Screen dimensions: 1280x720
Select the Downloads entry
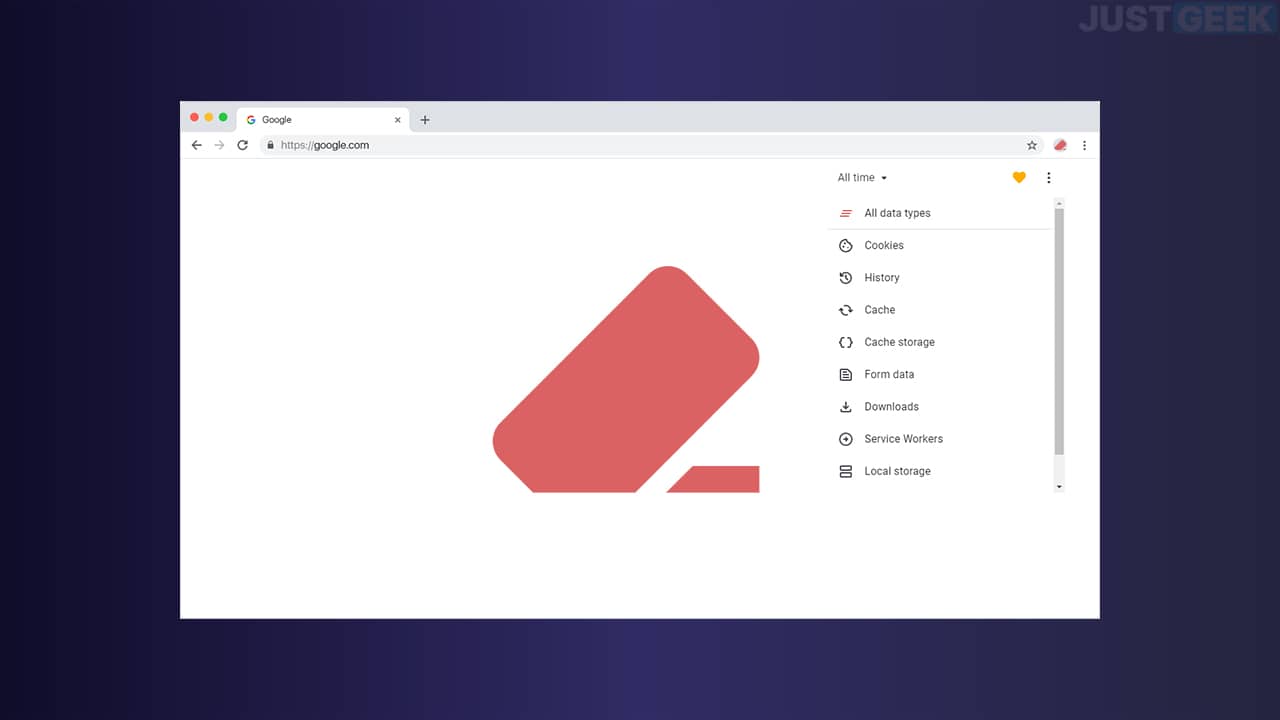click(x=940, y=407)
